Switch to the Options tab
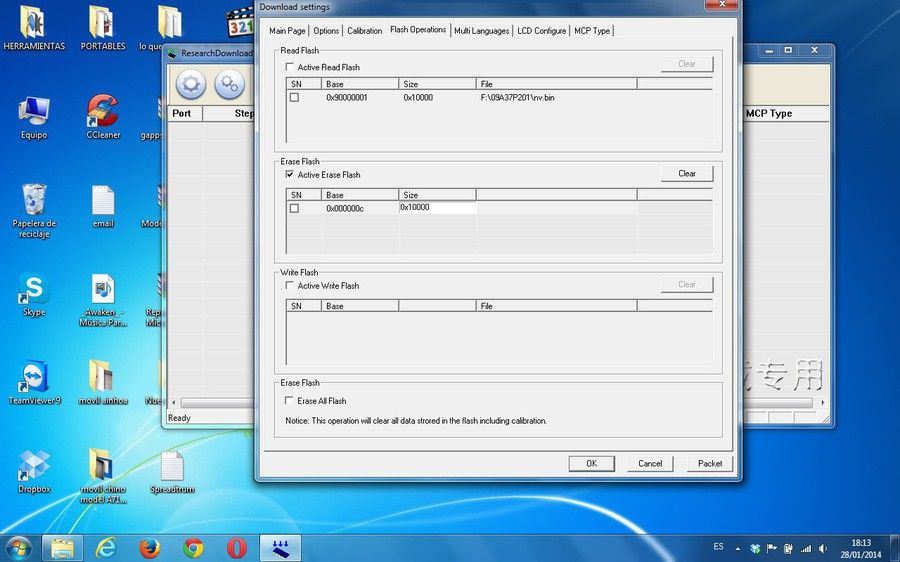The height and width of the screenshot is (562, 900). point(326,31)
